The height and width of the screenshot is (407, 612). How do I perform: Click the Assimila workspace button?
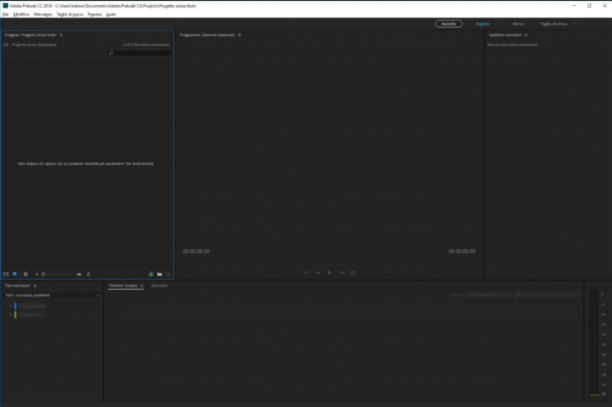[449, 24]
